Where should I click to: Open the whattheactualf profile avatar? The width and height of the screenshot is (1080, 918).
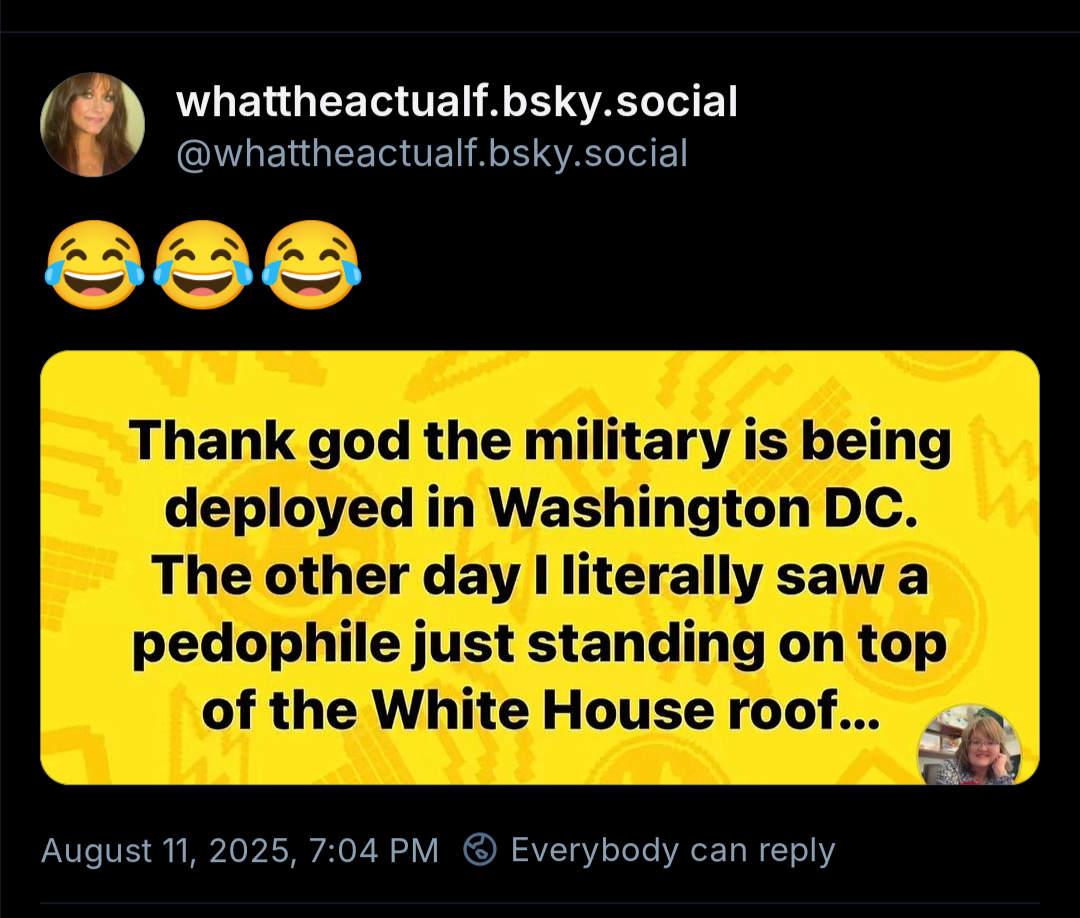(x=92, y=125)
